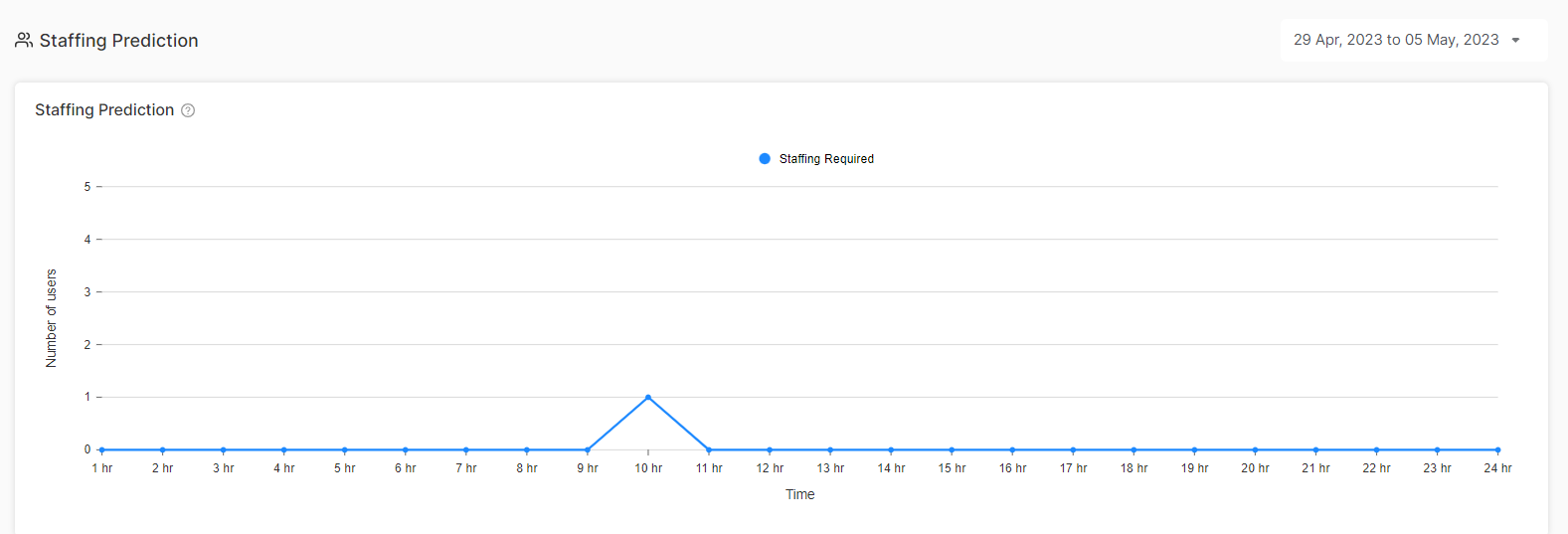Click the "14 hr" axis label
The width and height of the screenshot is (1568, 534).
[x=891, y=468]
